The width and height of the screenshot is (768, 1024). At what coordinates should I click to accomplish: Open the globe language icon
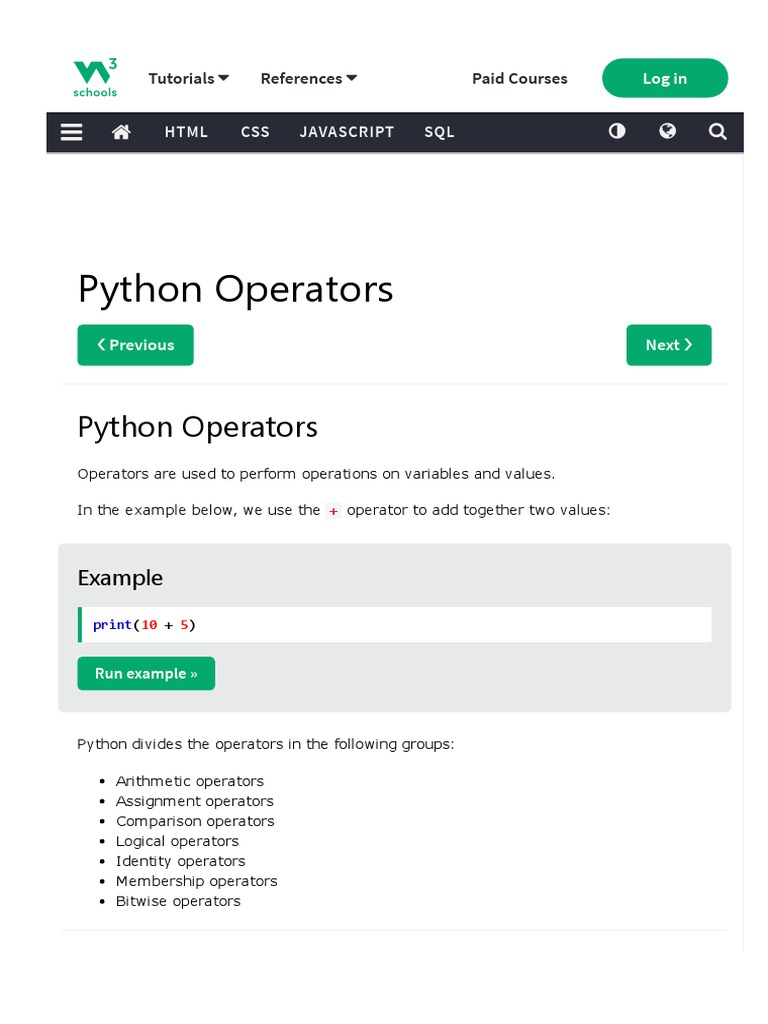667,131
